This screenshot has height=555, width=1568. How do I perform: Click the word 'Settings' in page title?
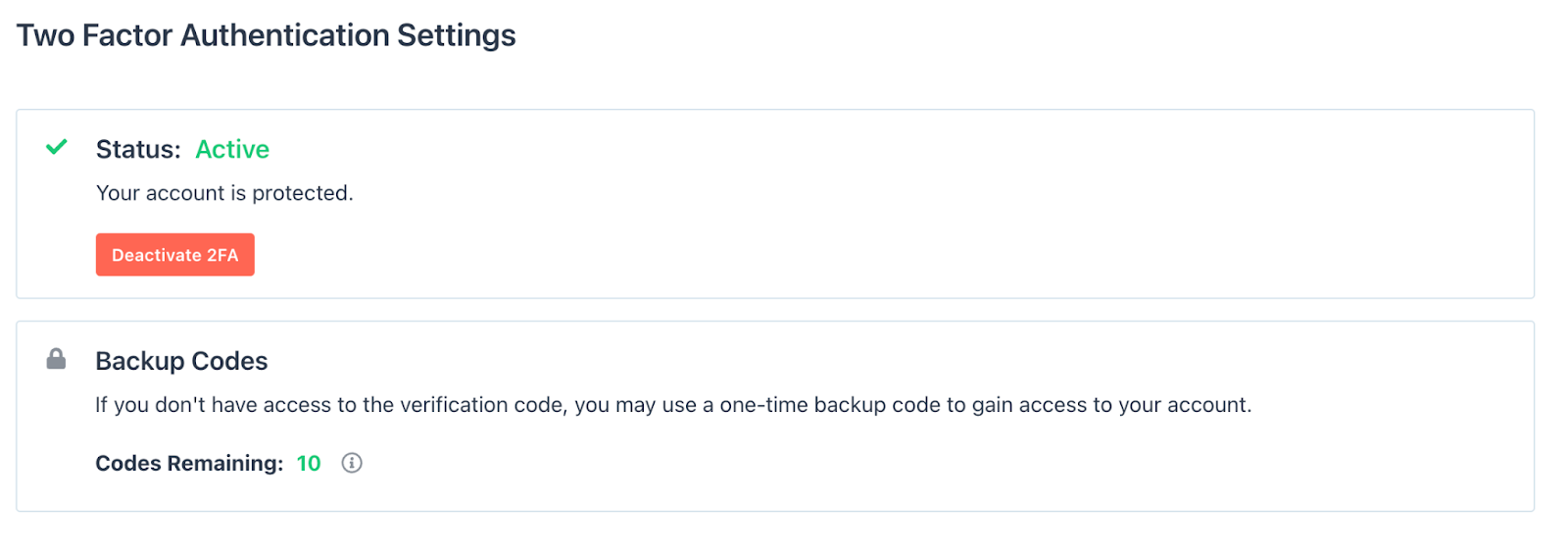pos(456,35)
